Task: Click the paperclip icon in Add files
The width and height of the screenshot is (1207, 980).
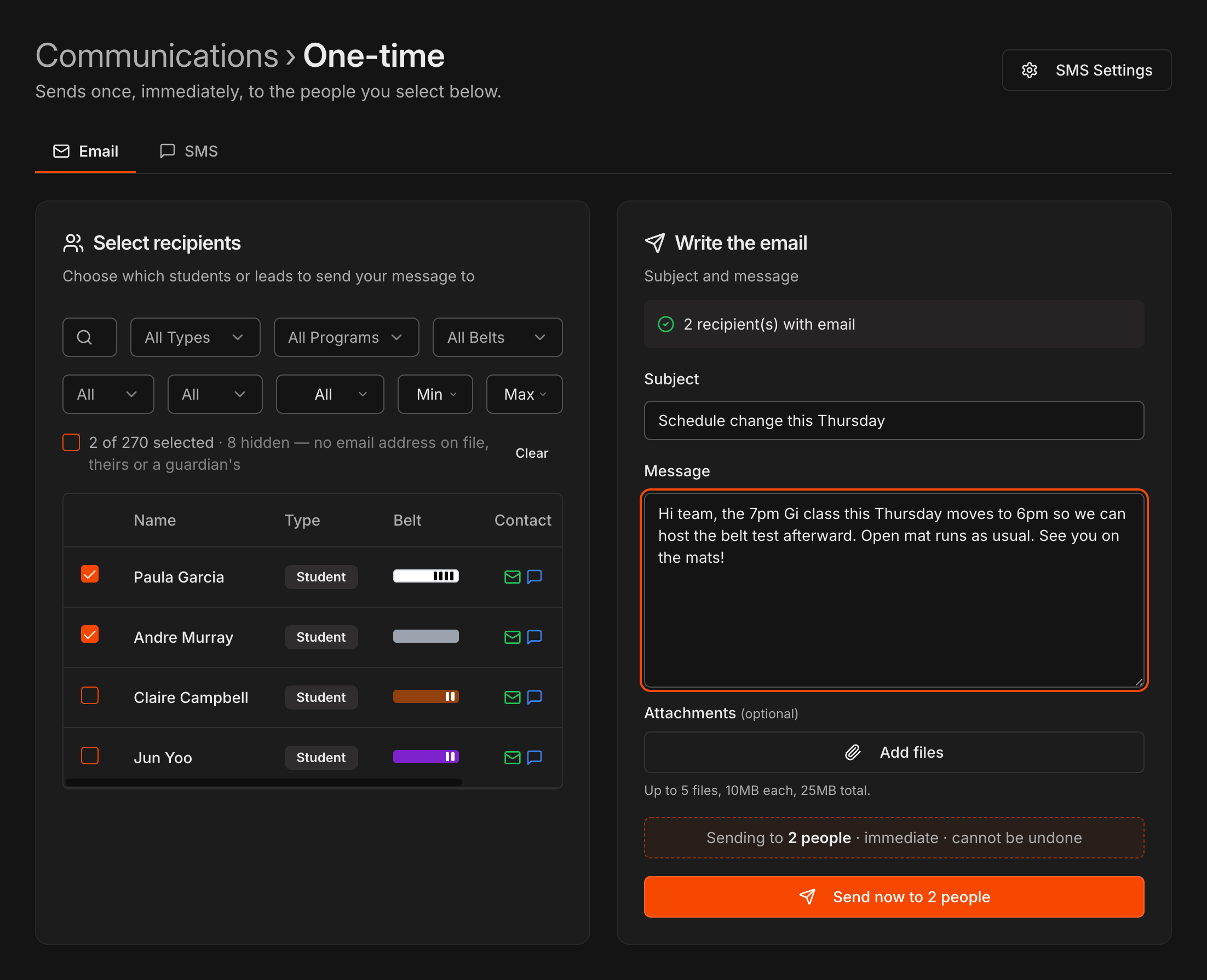Action: (x=853, y=752)
